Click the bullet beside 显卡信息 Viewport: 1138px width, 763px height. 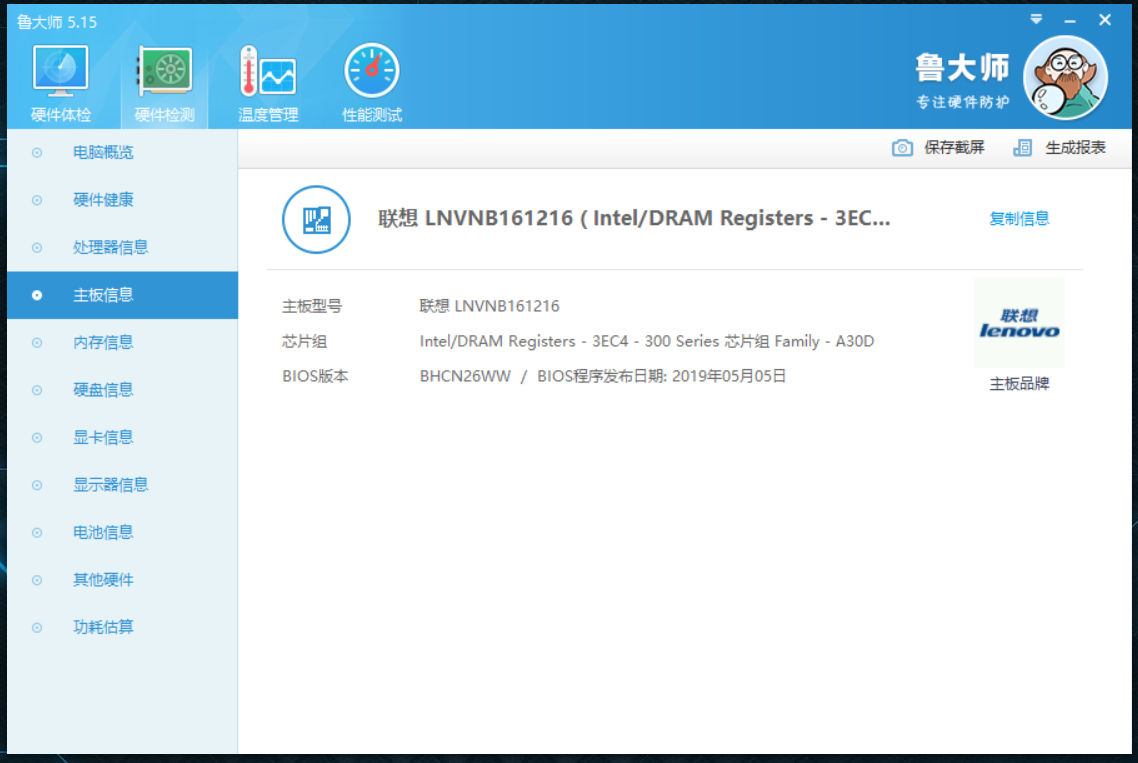coord(37,438)
